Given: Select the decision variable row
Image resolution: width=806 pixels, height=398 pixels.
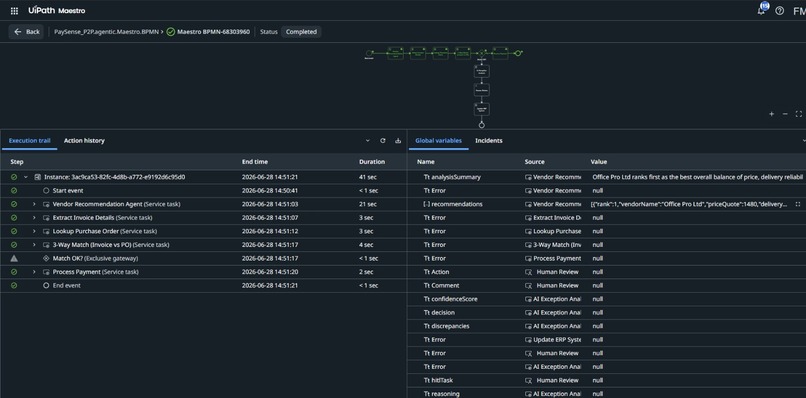Looking at the screenshot, I should 607,313.
